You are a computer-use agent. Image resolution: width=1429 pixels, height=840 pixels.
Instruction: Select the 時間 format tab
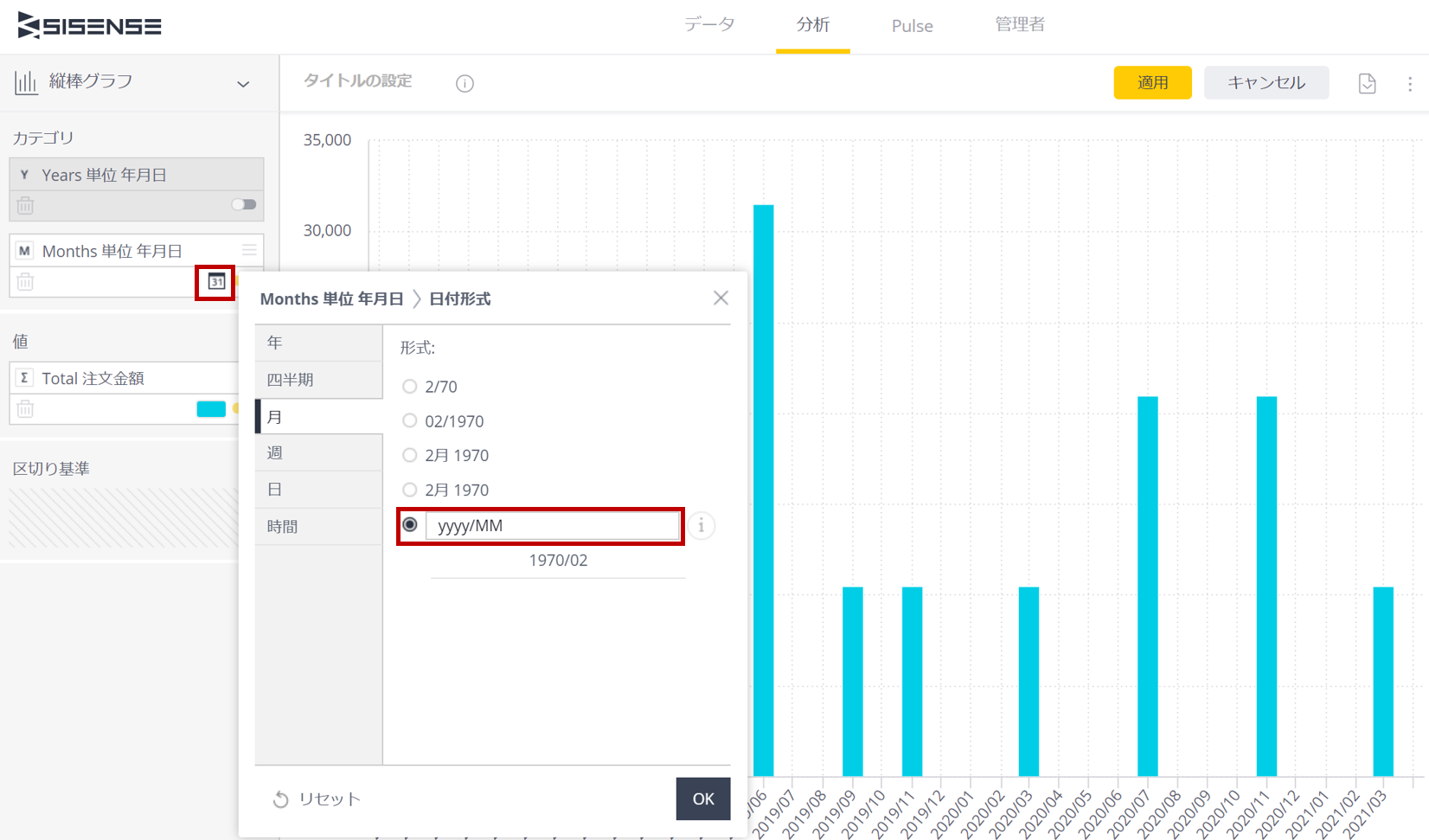tap(318, 526)
